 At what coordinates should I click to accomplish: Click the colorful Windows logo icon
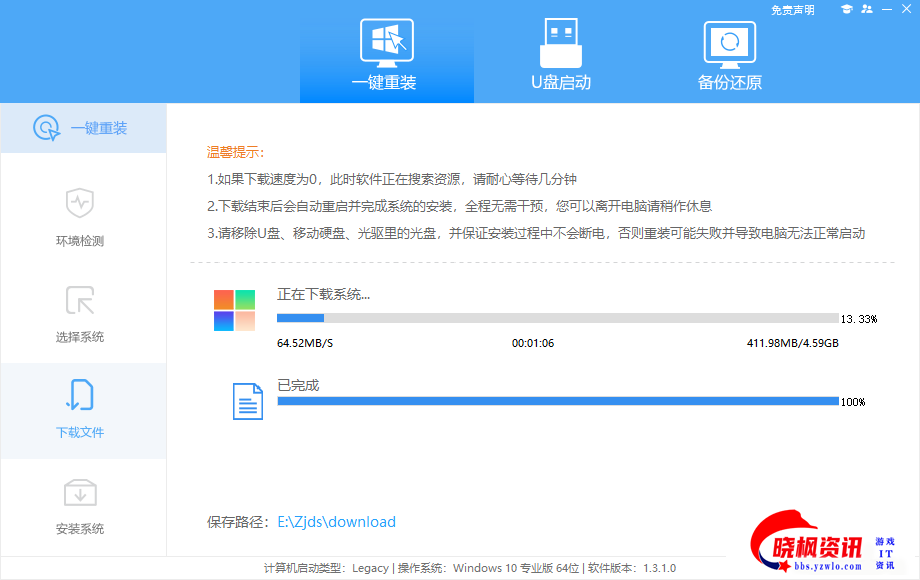click(x=234, y=310)
